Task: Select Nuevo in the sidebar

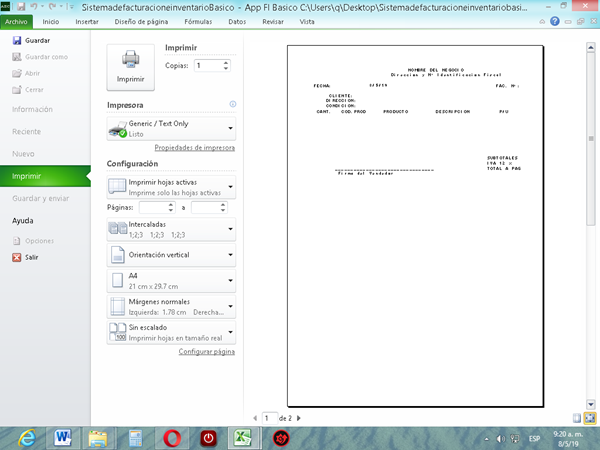Action: [23, 154]
